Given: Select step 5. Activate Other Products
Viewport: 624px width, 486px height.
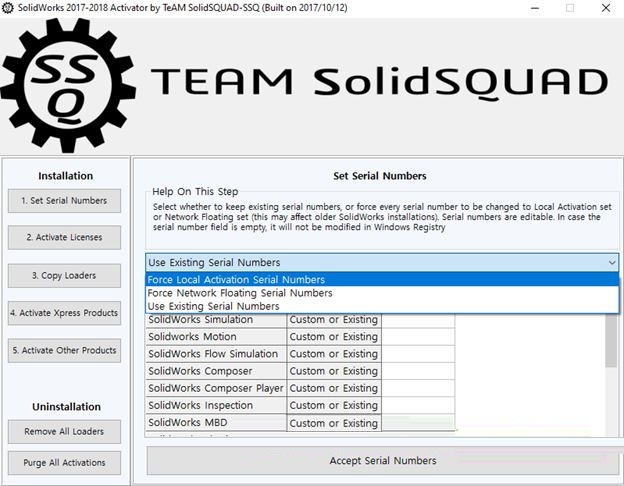Looking at the screenshot, I should 64,351.
